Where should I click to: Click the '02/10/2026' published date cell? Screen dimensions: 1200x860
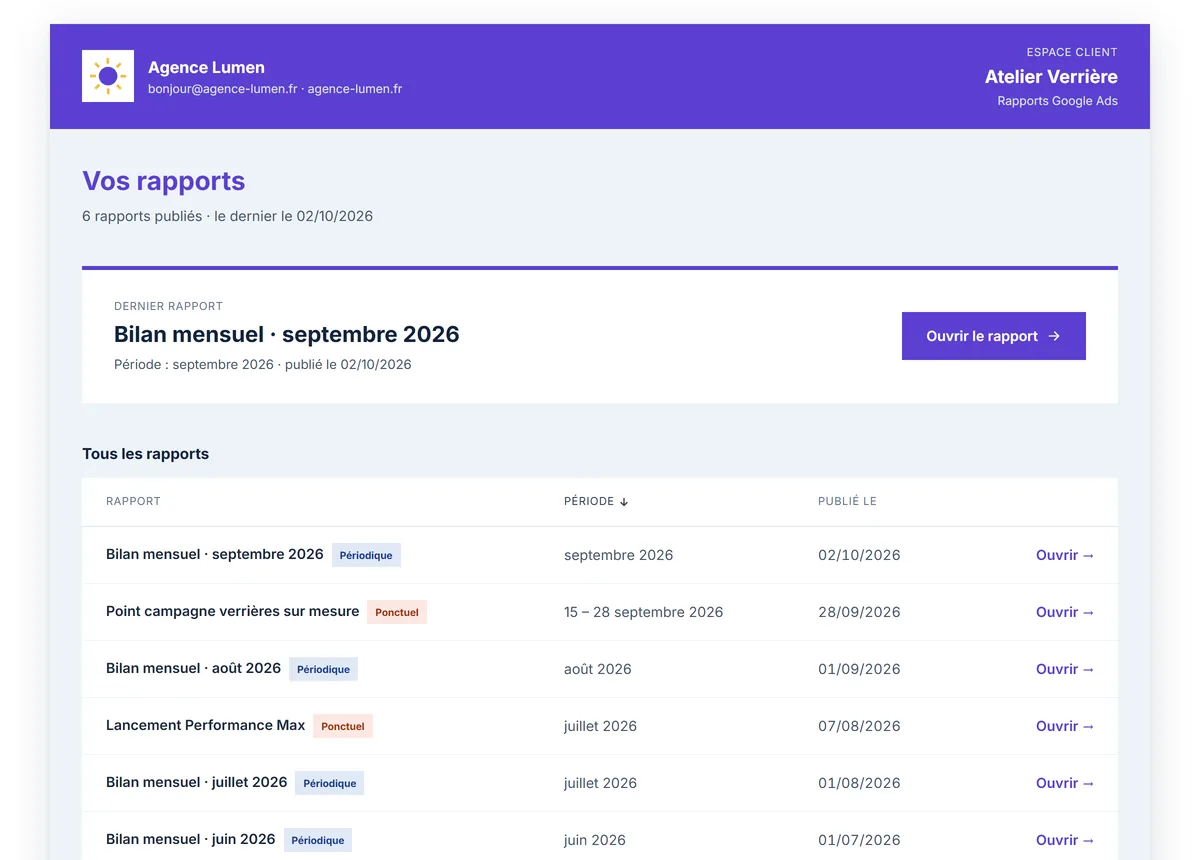[859, 555]
